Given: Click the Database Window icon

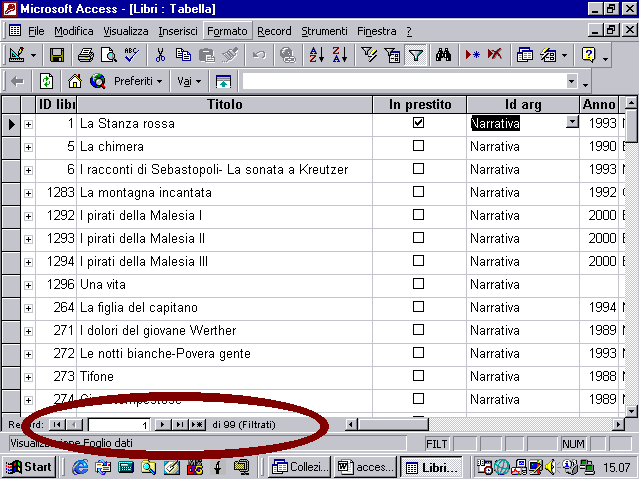Looking at the screenshot, I should (x=524, y=55).
